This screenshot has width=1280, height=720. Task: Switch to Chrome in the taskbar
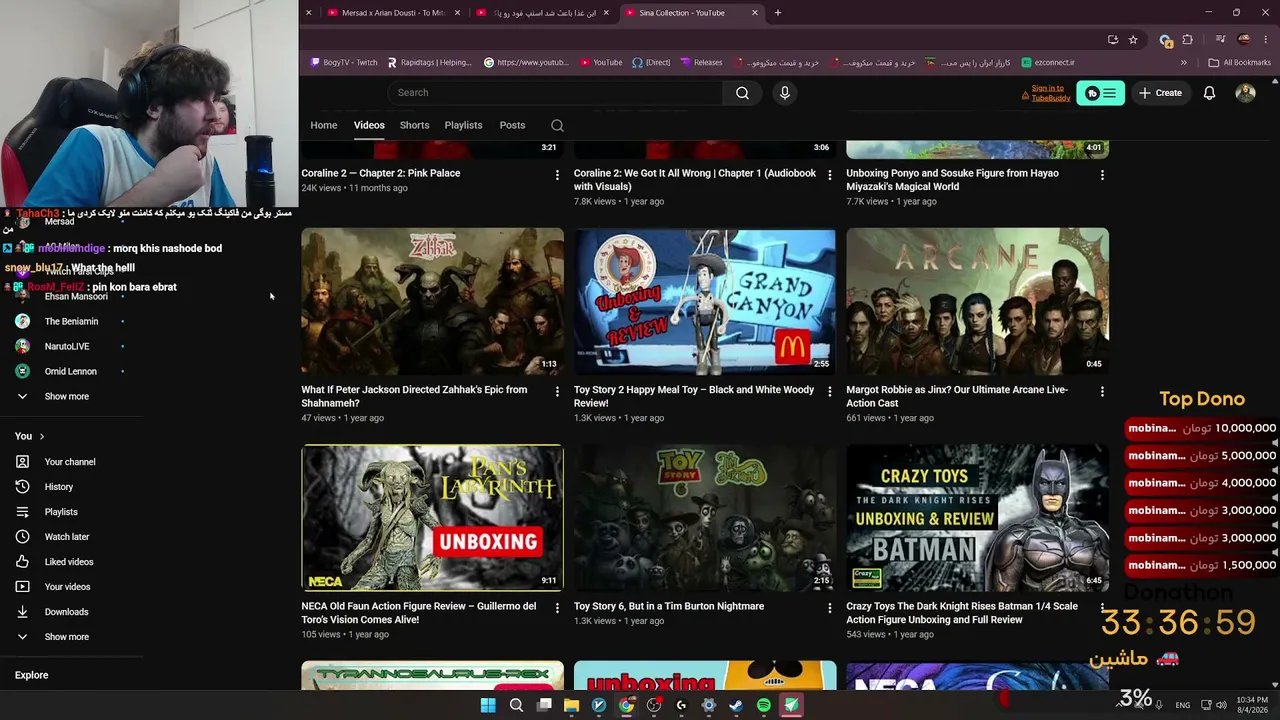[x=626, y=705]
